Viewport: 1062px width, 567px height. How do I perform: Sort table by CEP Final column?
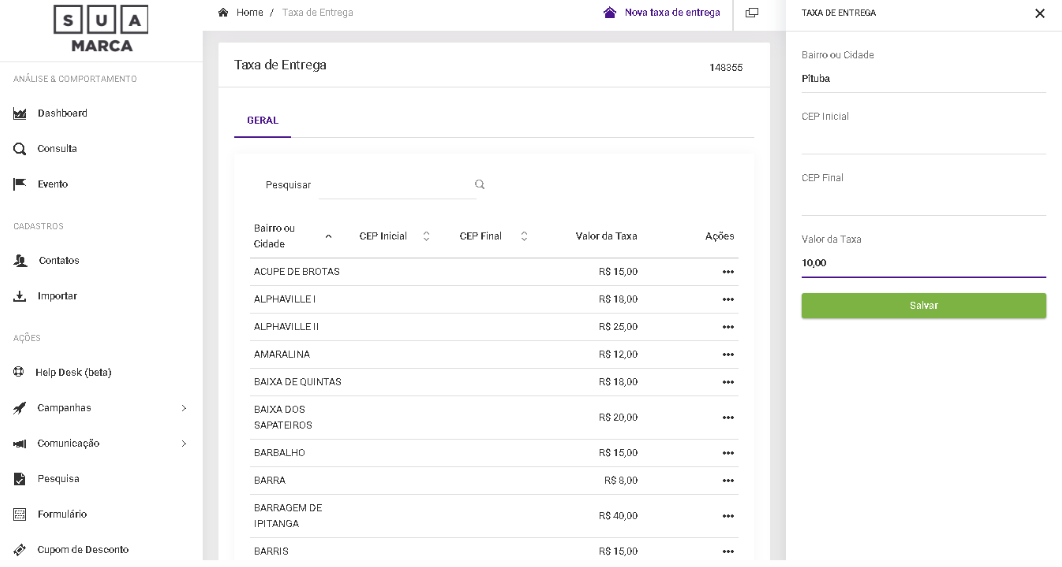(524, 236)
